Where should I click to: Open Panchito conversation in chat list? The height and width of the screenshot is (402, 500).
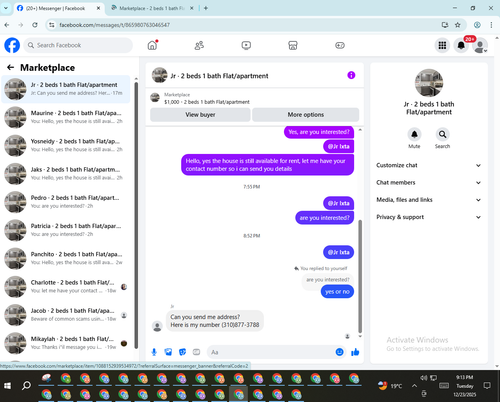(66, 259)
